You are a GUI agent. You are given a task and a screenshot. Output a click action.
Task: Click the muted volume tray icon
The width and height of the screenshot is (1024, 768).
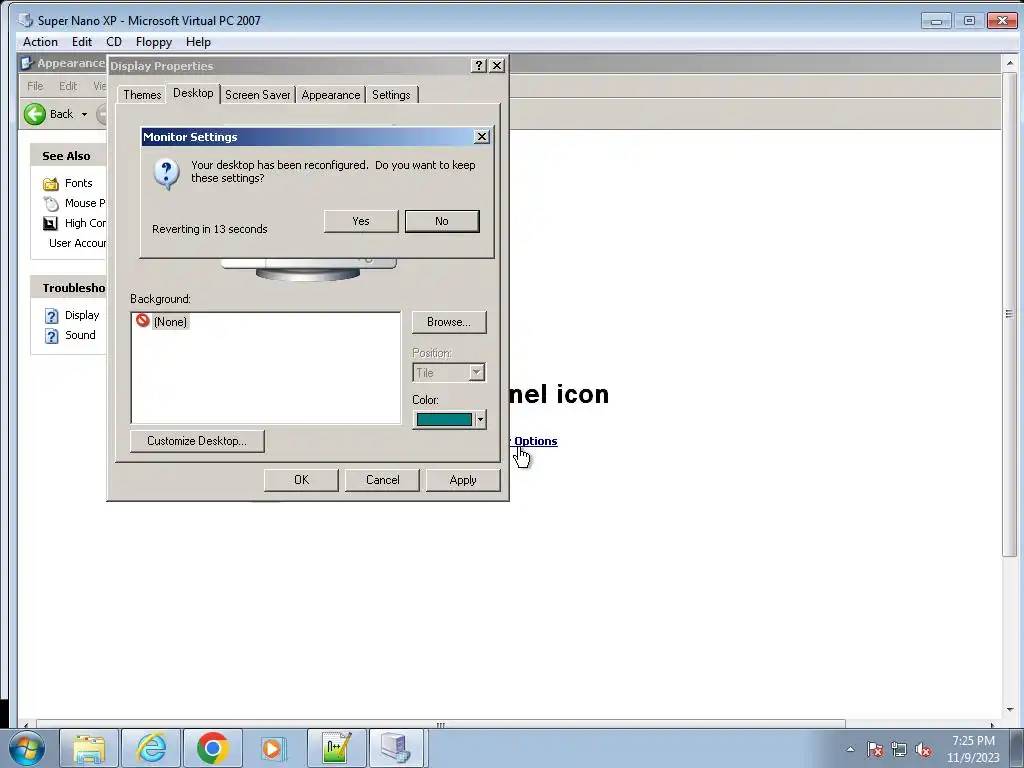tap(923, 749)
